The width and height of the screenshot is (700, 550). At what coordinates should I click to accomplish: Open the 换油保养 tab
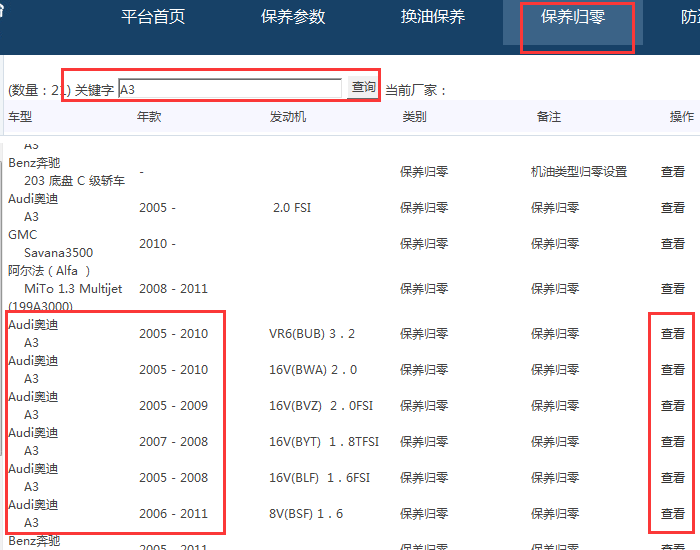pos(433,17)
